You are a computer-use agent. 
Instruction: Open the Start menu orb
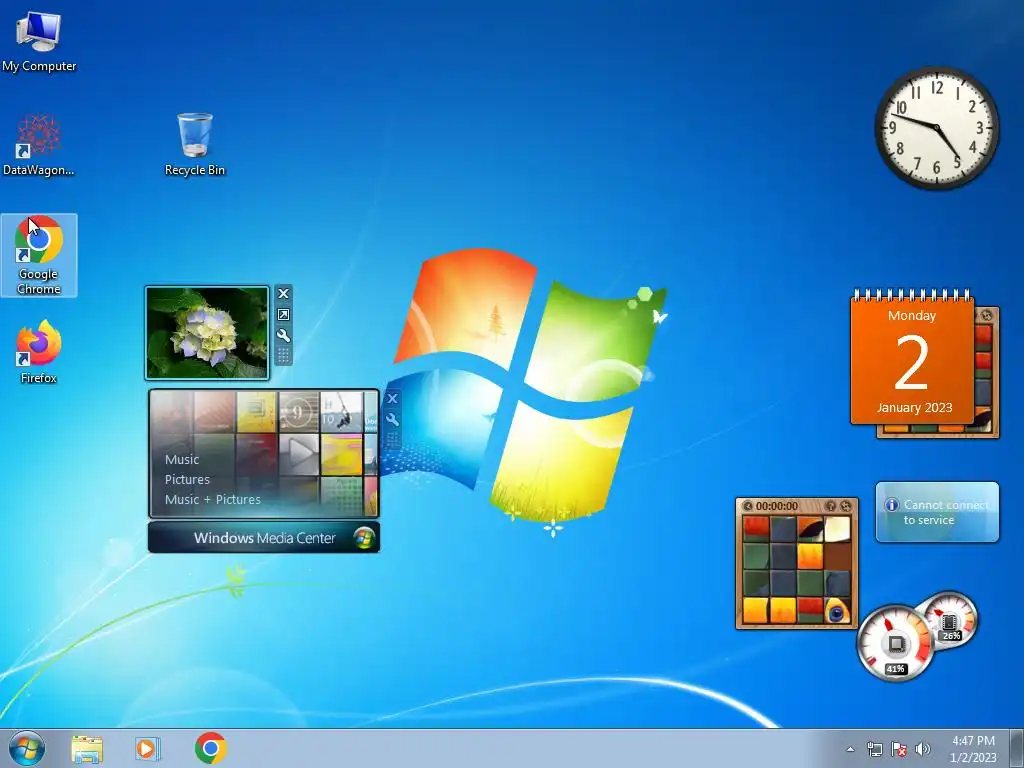pyautogui.click(x=27, y=748)
